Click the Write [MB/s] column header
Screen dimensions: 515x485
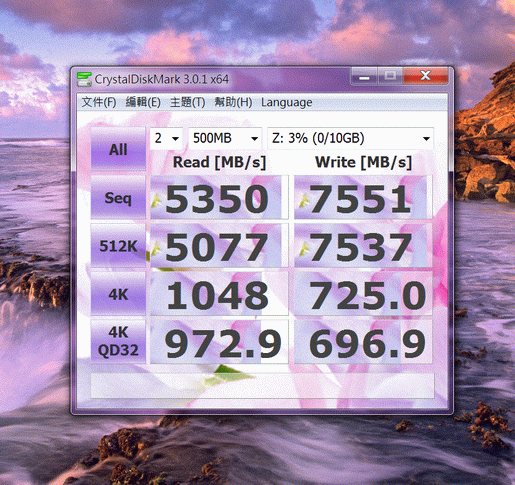pyautogui.click(x=363, y=162)
